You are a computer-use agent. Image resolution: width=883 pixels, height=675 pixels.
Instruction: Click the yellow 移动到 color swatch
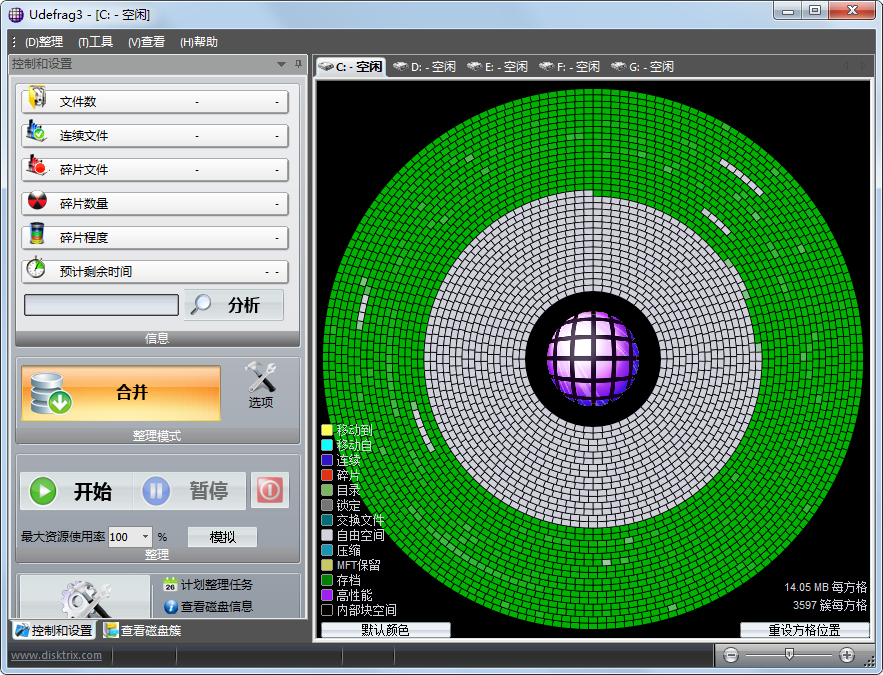point(327,430)
